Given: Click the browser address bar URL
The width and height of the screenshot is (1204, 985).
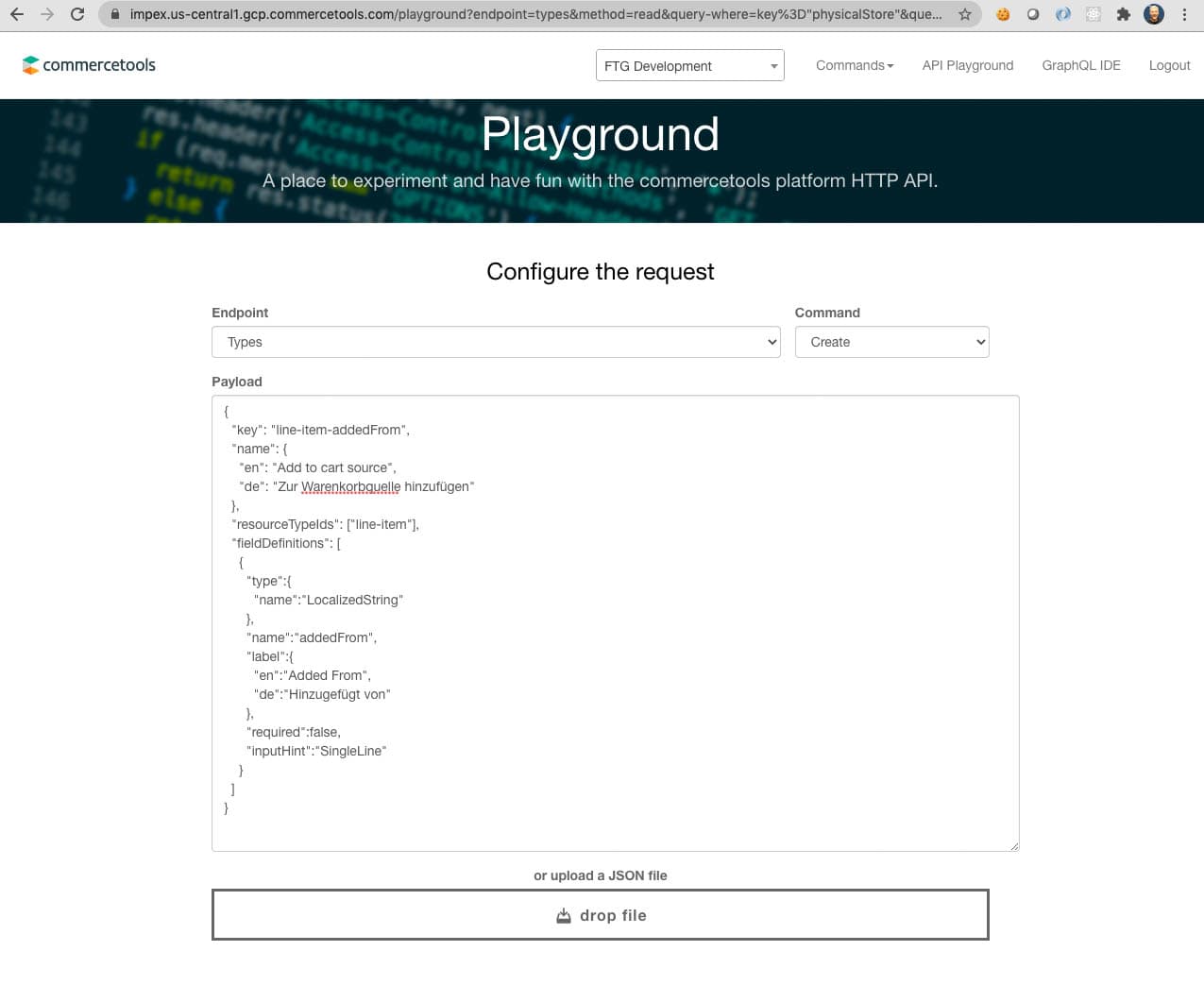Looking at the screenshot, I should tap(535, 14).
